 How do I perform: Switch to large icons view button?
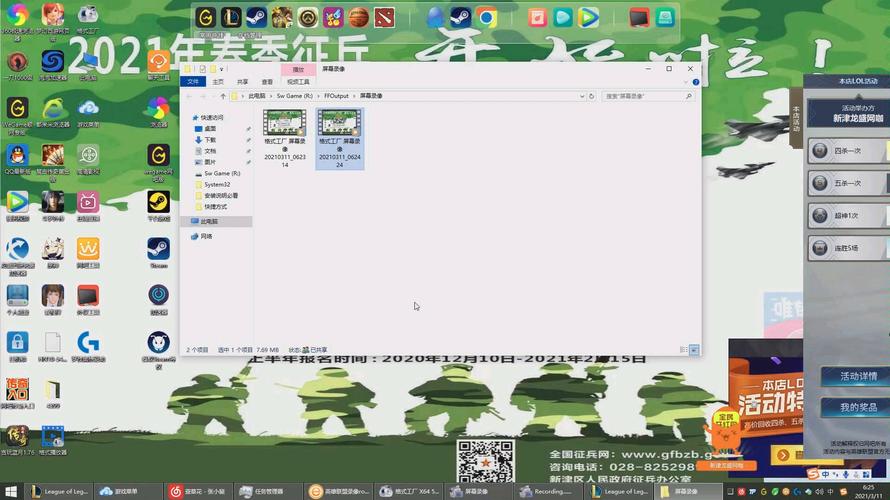(694, 350)
